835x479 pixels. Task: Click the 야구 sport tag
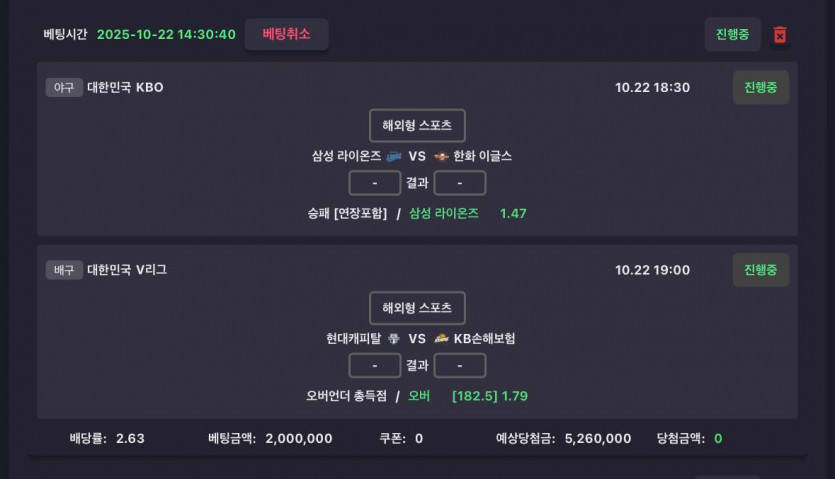[x=64, y=87]
